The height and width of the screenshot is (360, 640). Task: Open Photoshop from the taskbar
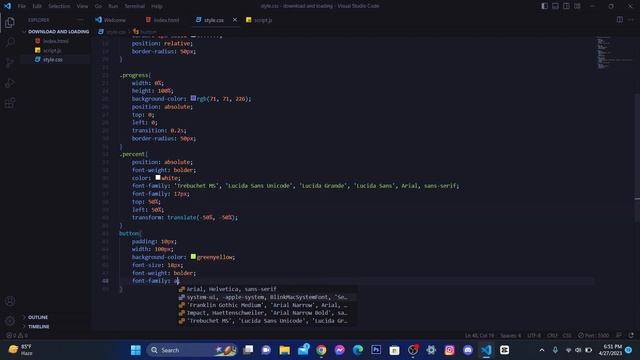pos(376,350)
